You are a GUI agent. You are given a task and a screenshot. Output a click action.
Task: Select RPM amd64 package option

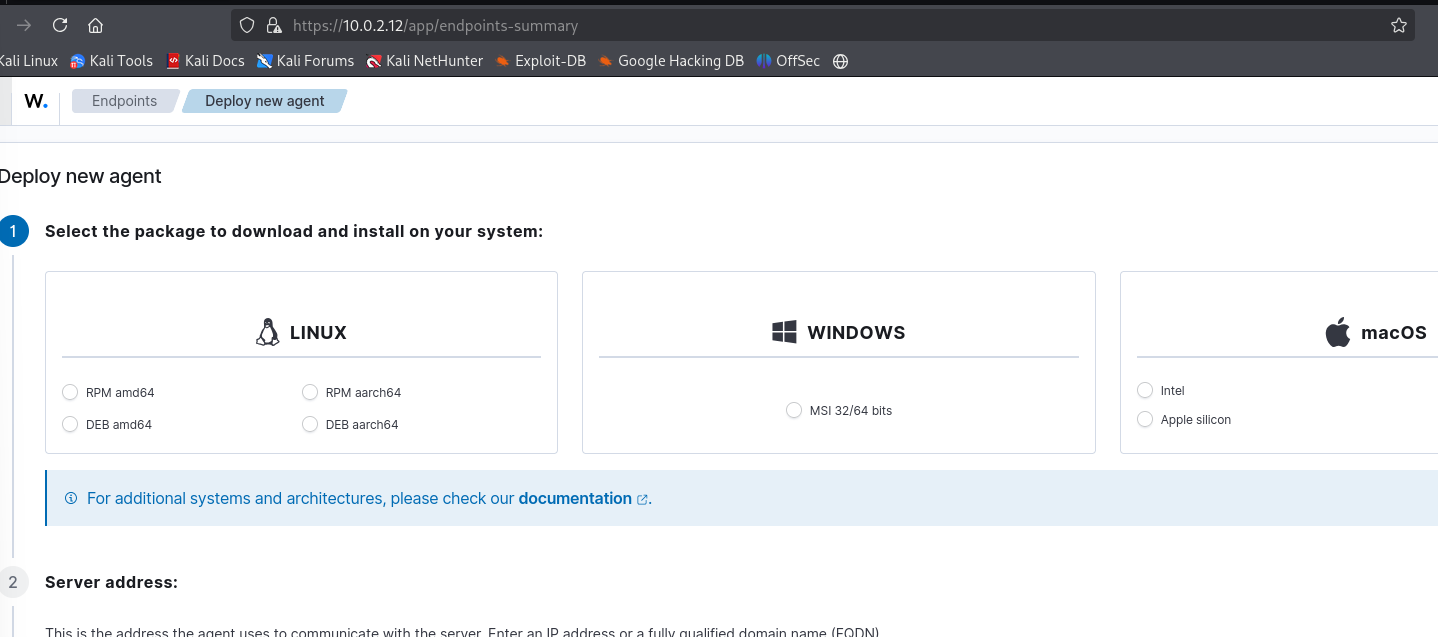point(70,392)
